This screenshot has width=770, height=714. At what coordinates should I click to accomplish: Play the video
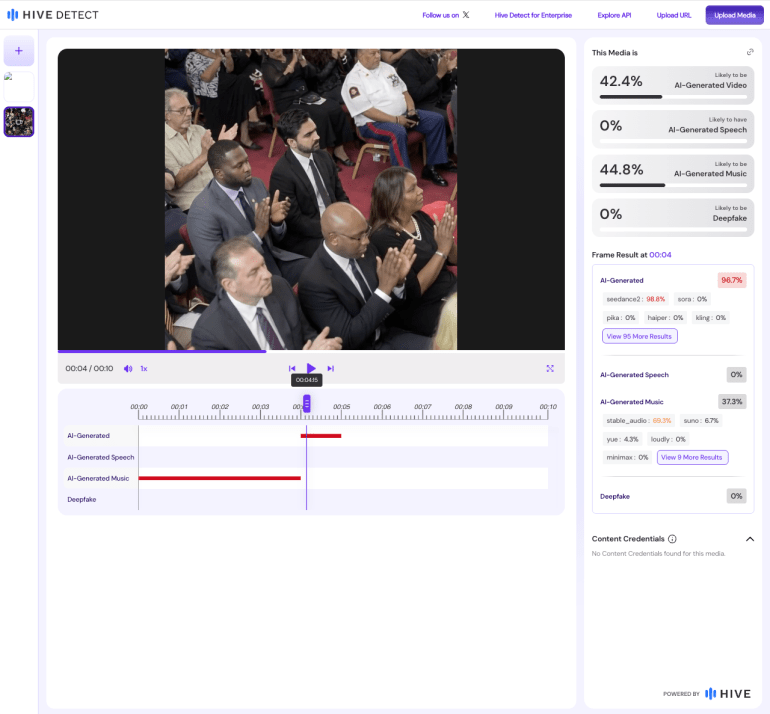(311, 368)
